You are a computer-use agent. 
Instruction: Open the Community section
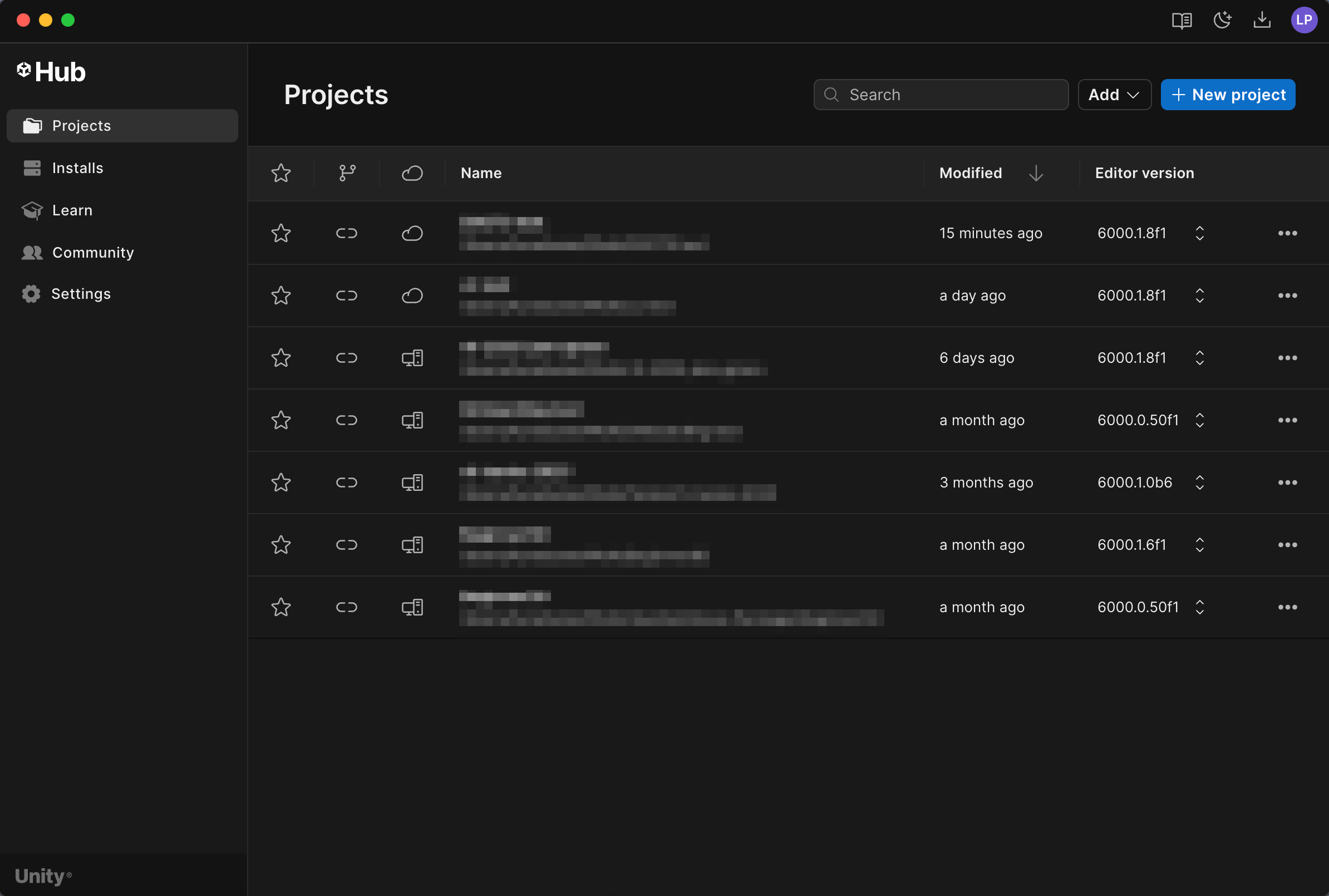(93, 252)
